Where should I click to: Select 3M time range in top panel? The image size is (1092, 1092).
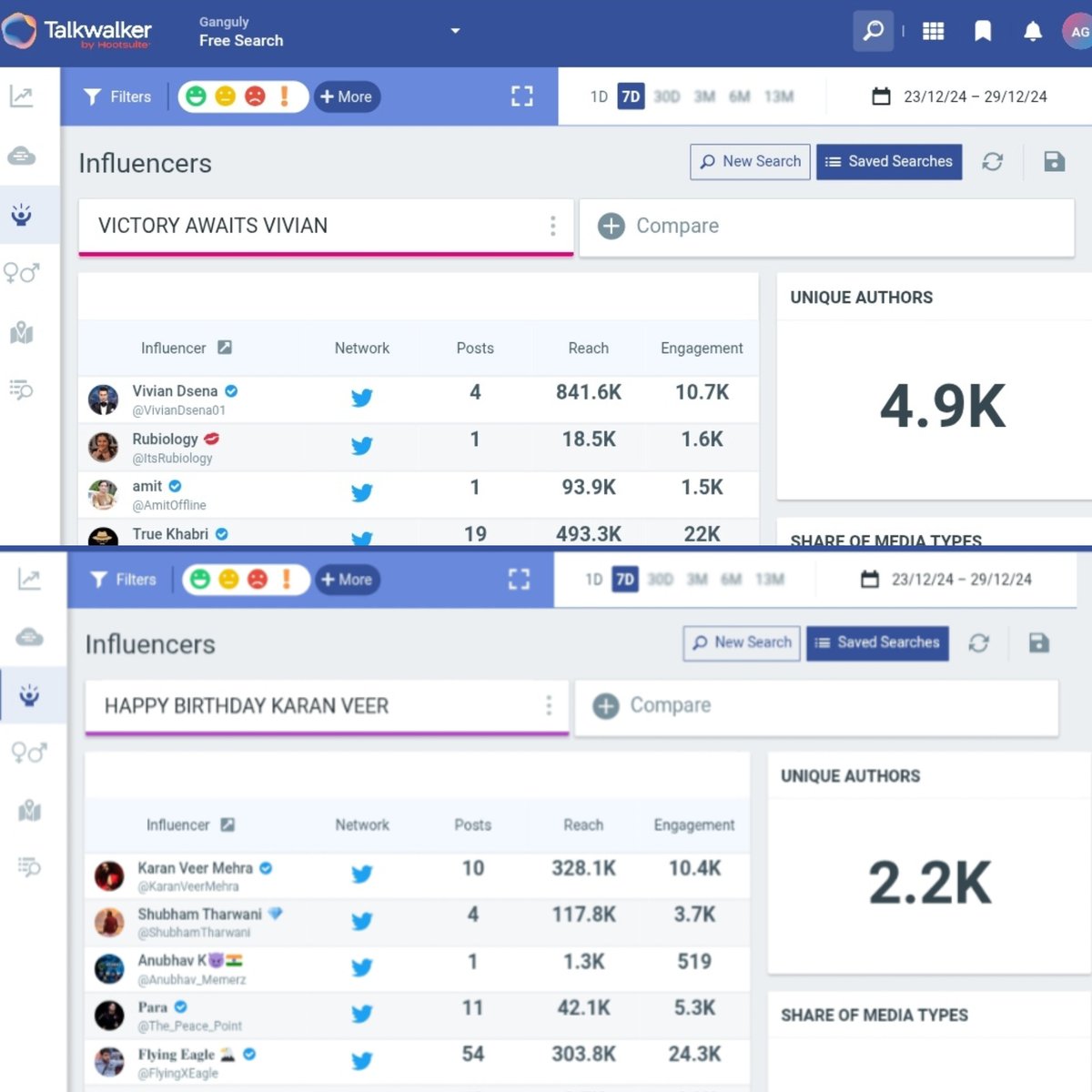point(705,96)
